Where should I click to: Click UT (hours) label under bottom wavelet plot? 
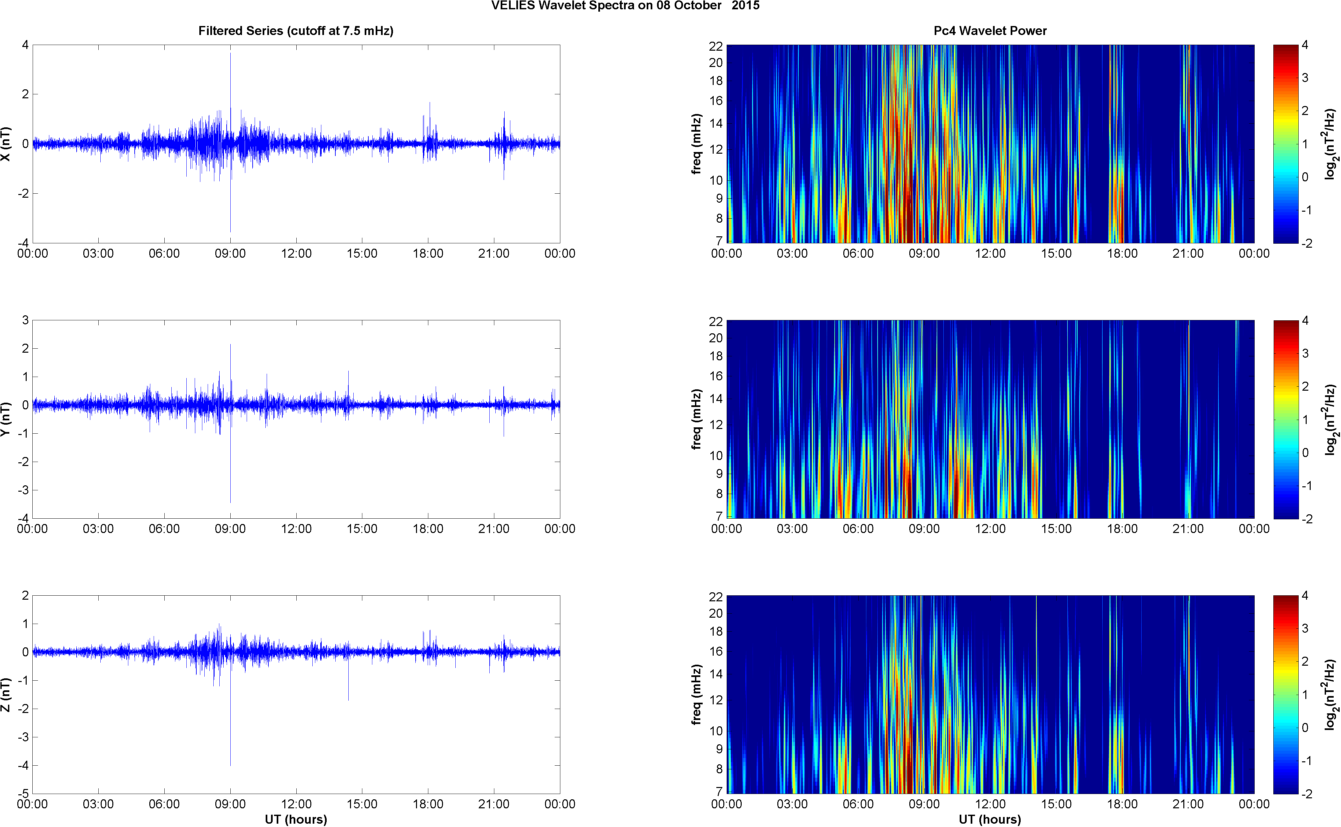[990, 819]
